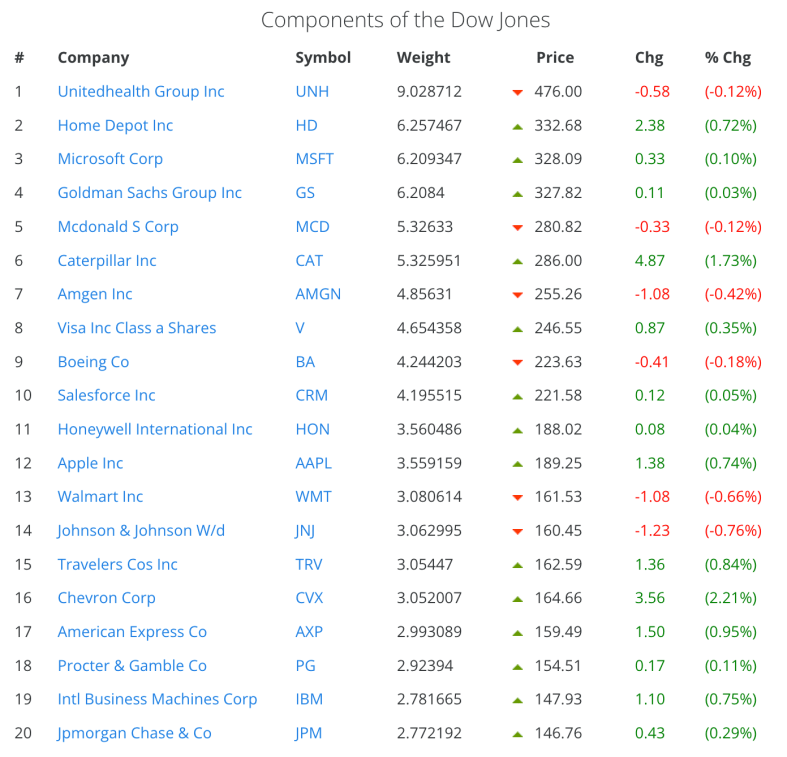This screenshot has height=757, width=787.
Task: Open Honeywell International Inc link
Action: [155, 429]
